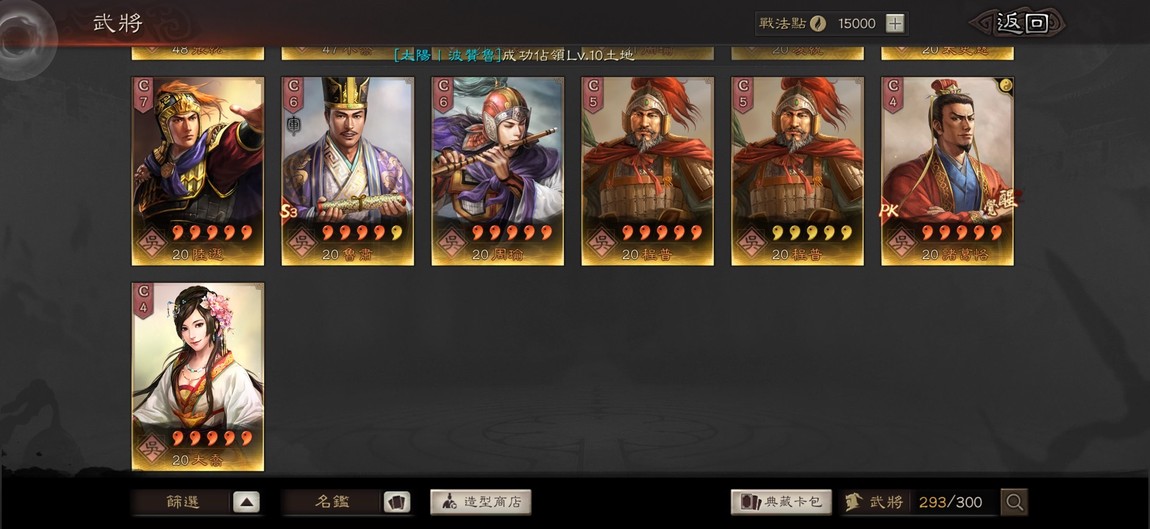This screenshot has width=1150, height=529.
Task: Select the 周瑜 flute-playing general card
Action: [x=497, y=171]
